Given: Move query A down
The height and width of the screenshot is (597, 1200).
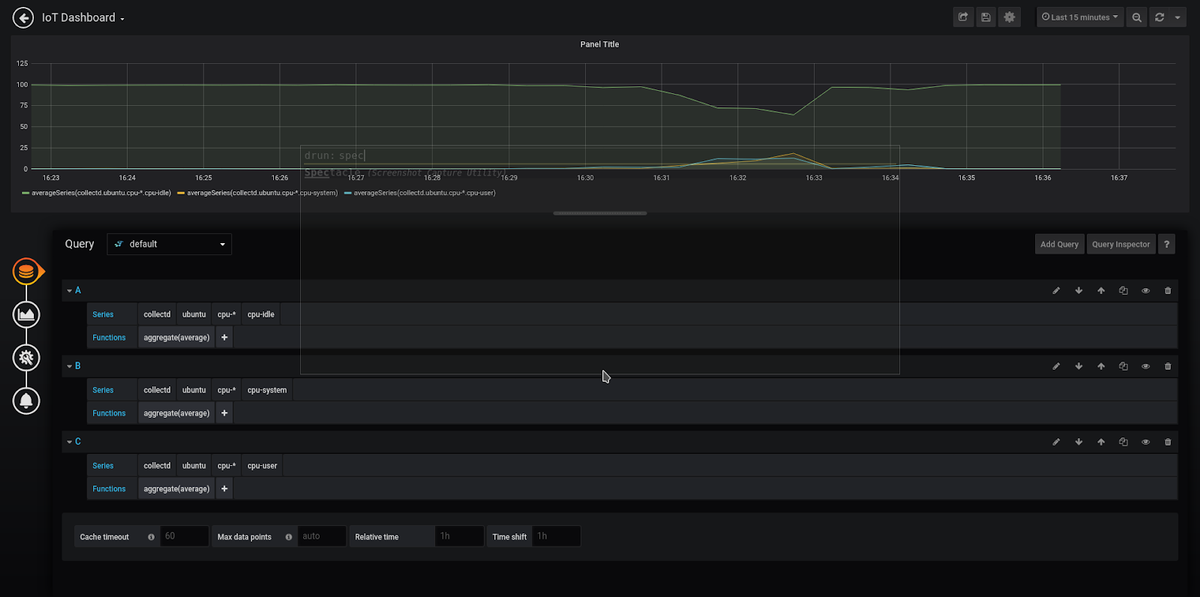Looking at the screenshot, I should click(1079, 291).
